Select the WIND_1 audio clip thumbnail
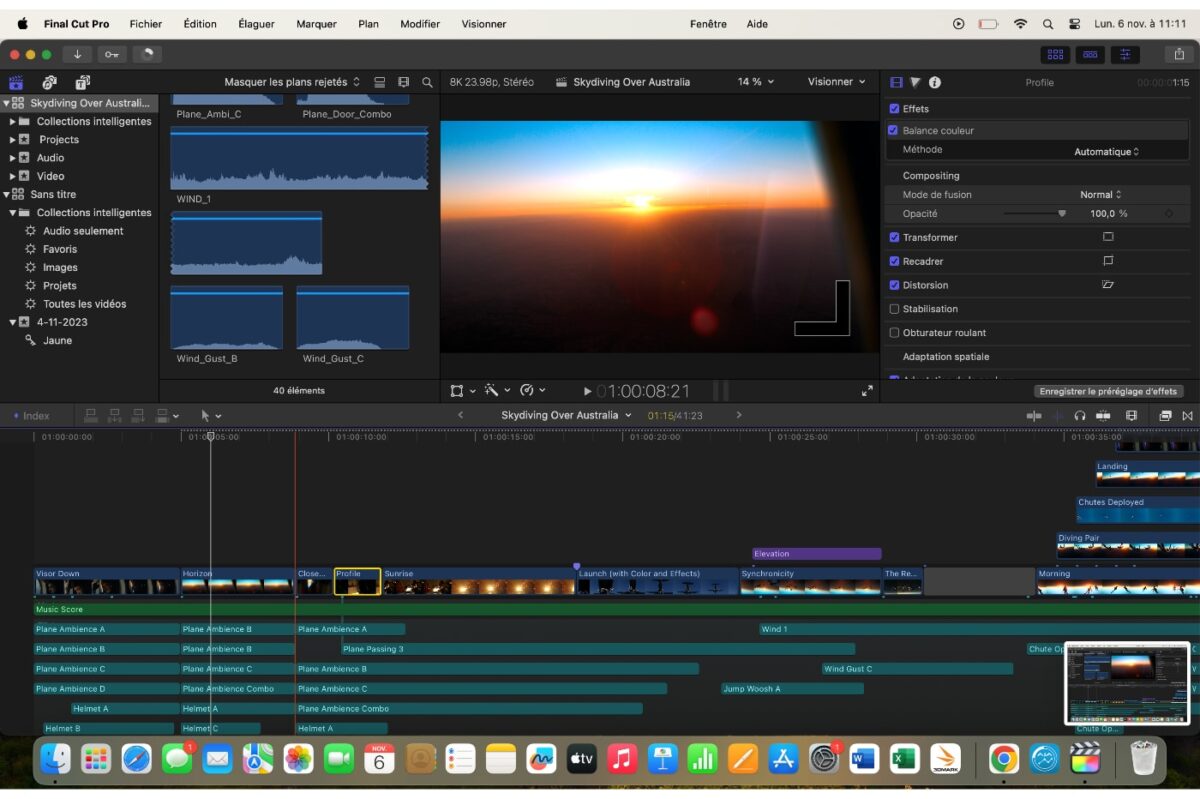Screen dimensions: 1200x799 [x=299, y=159]
